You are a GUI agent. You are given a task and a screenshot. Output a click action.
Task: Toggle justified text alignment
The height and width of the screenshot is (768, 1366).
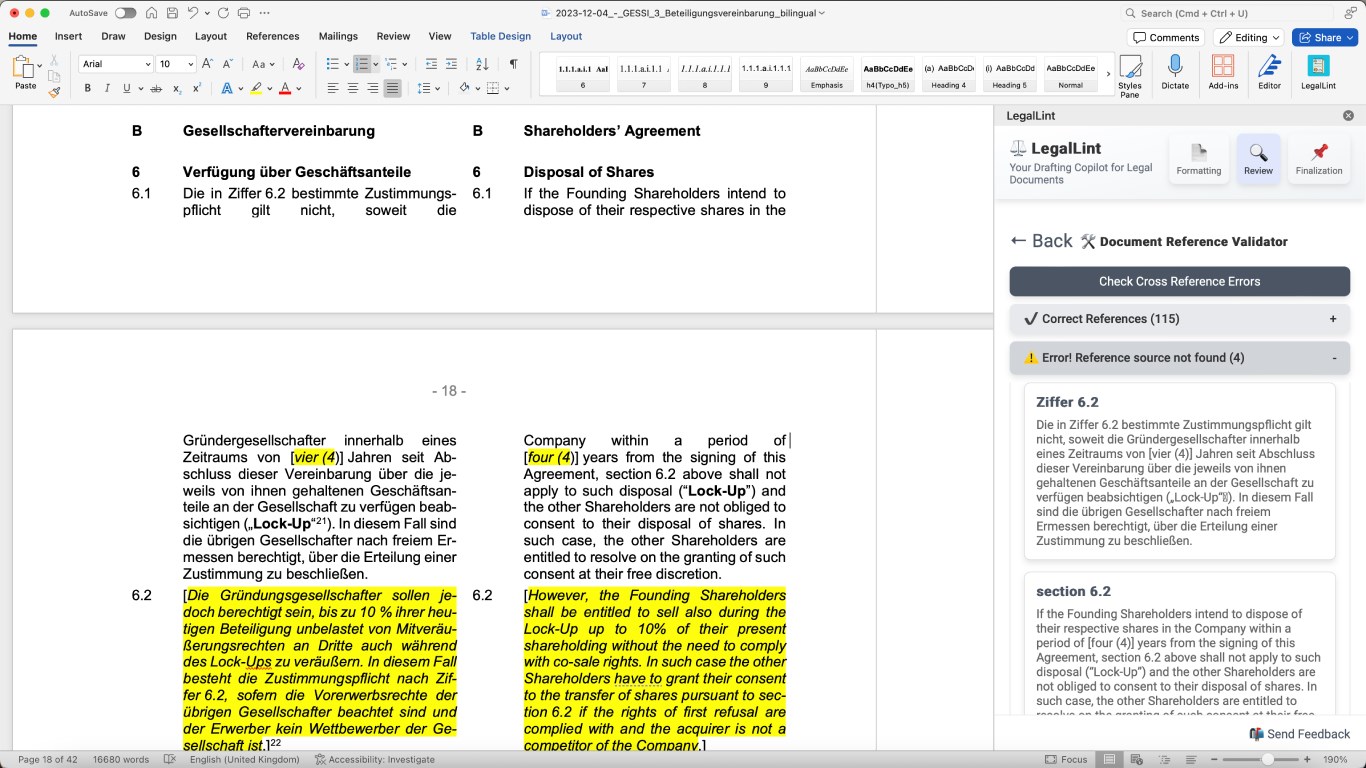coord(393,88)
